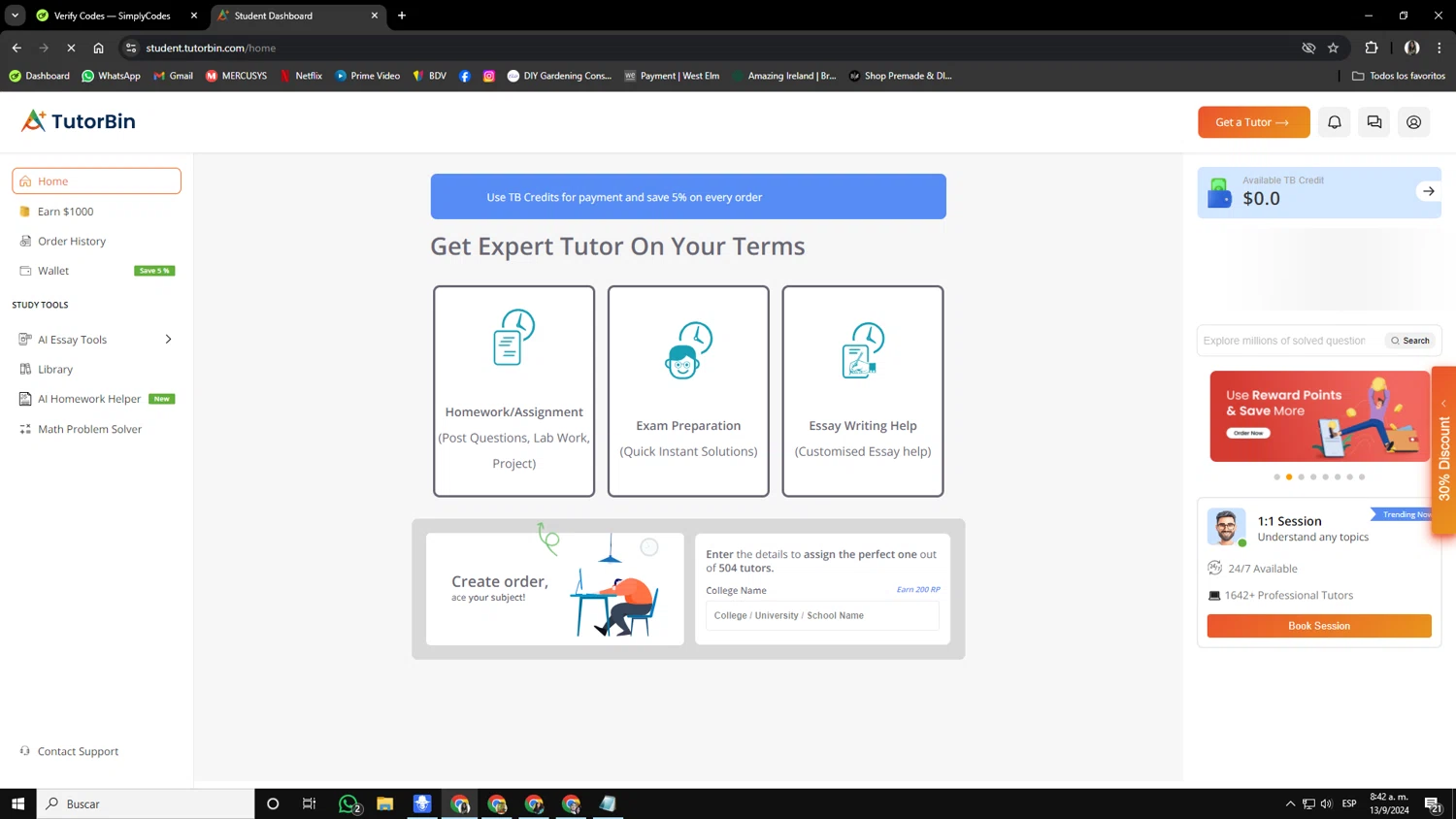Open Task View in the taskbar
This screenshot has width=1456, height=819.
(310, 803)
